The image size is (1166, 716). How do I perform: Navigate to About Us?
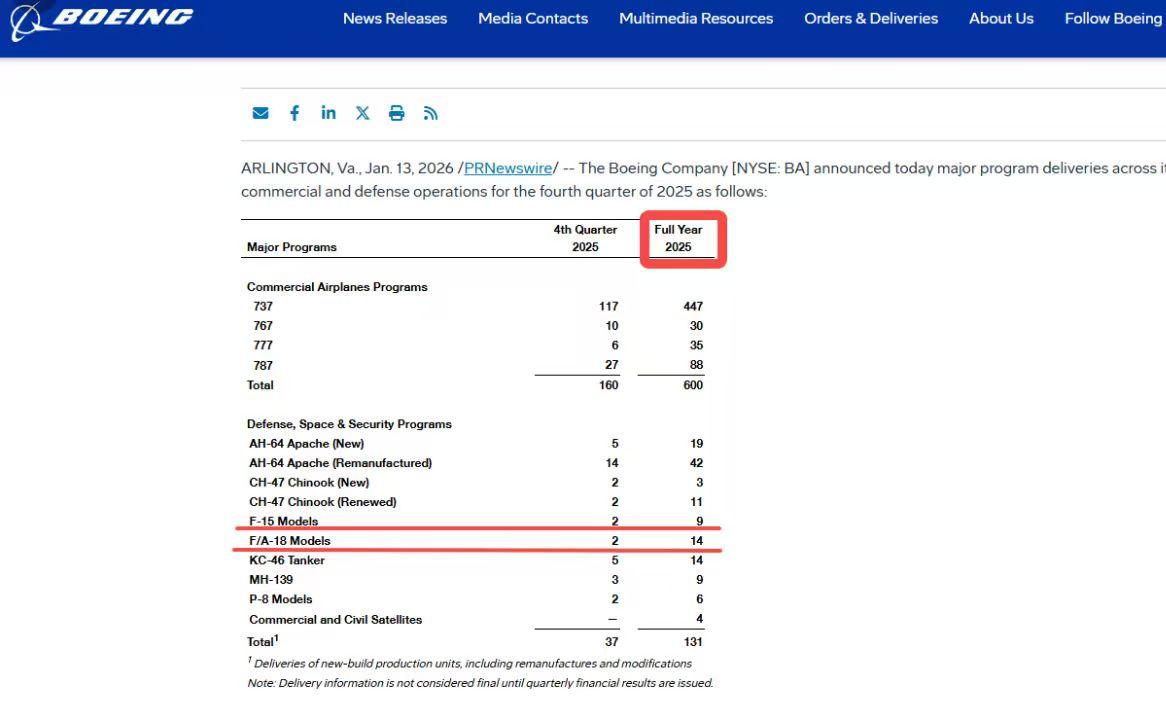coord(1001,19)
